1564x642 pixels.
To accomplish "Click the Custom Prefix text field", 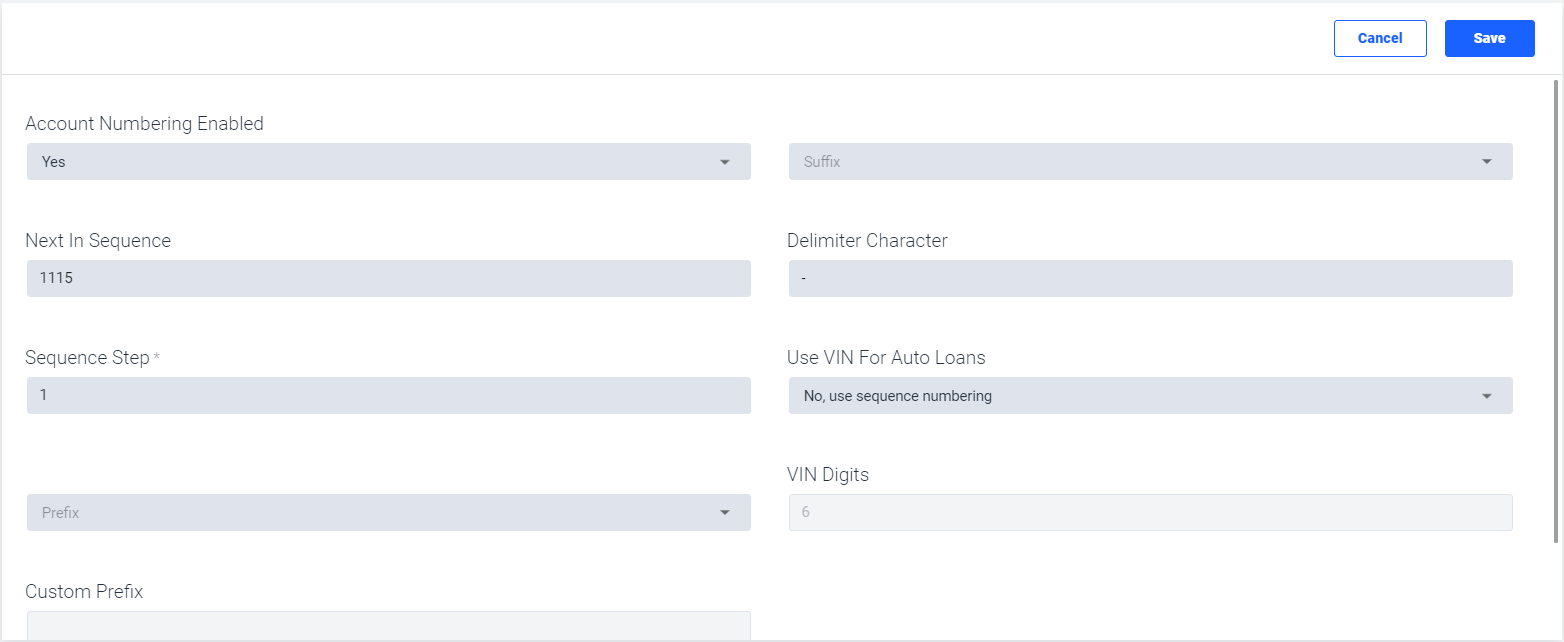I will click(x=389, y=627).
